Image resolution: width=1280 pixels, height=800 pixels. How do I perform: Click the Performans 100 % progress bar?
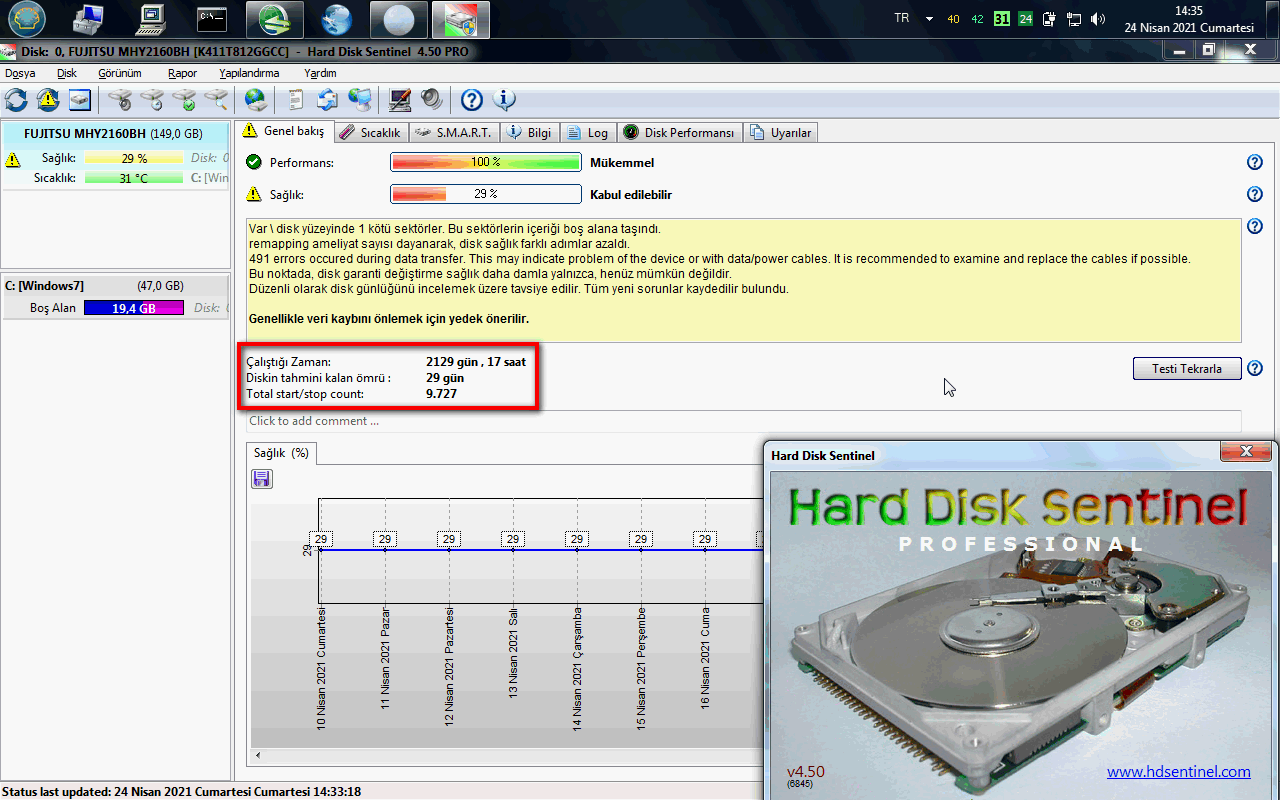click(486, 162)
